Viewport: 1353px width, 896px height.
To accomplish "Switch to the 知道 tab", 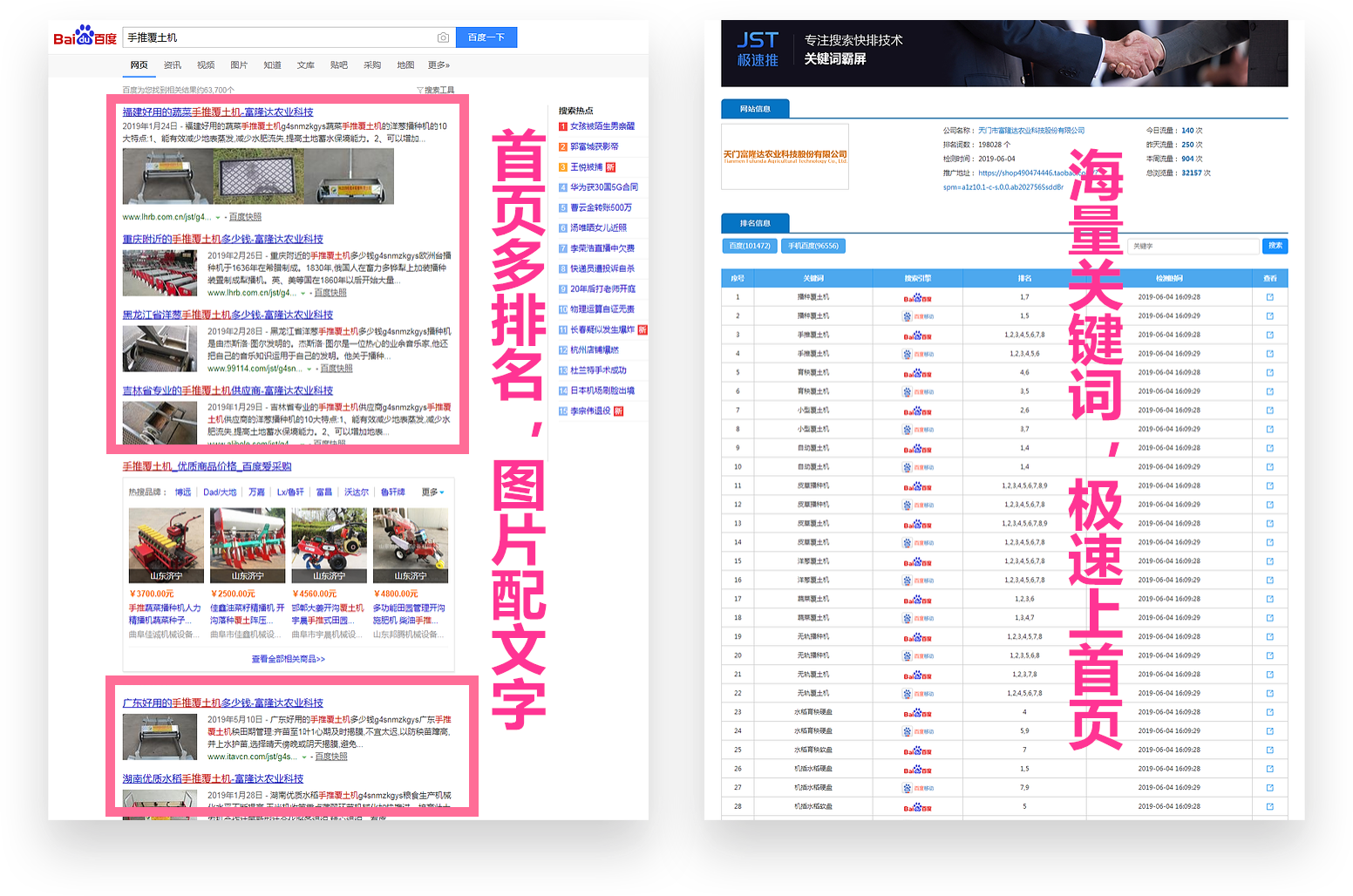I will [x=272, y=65].
